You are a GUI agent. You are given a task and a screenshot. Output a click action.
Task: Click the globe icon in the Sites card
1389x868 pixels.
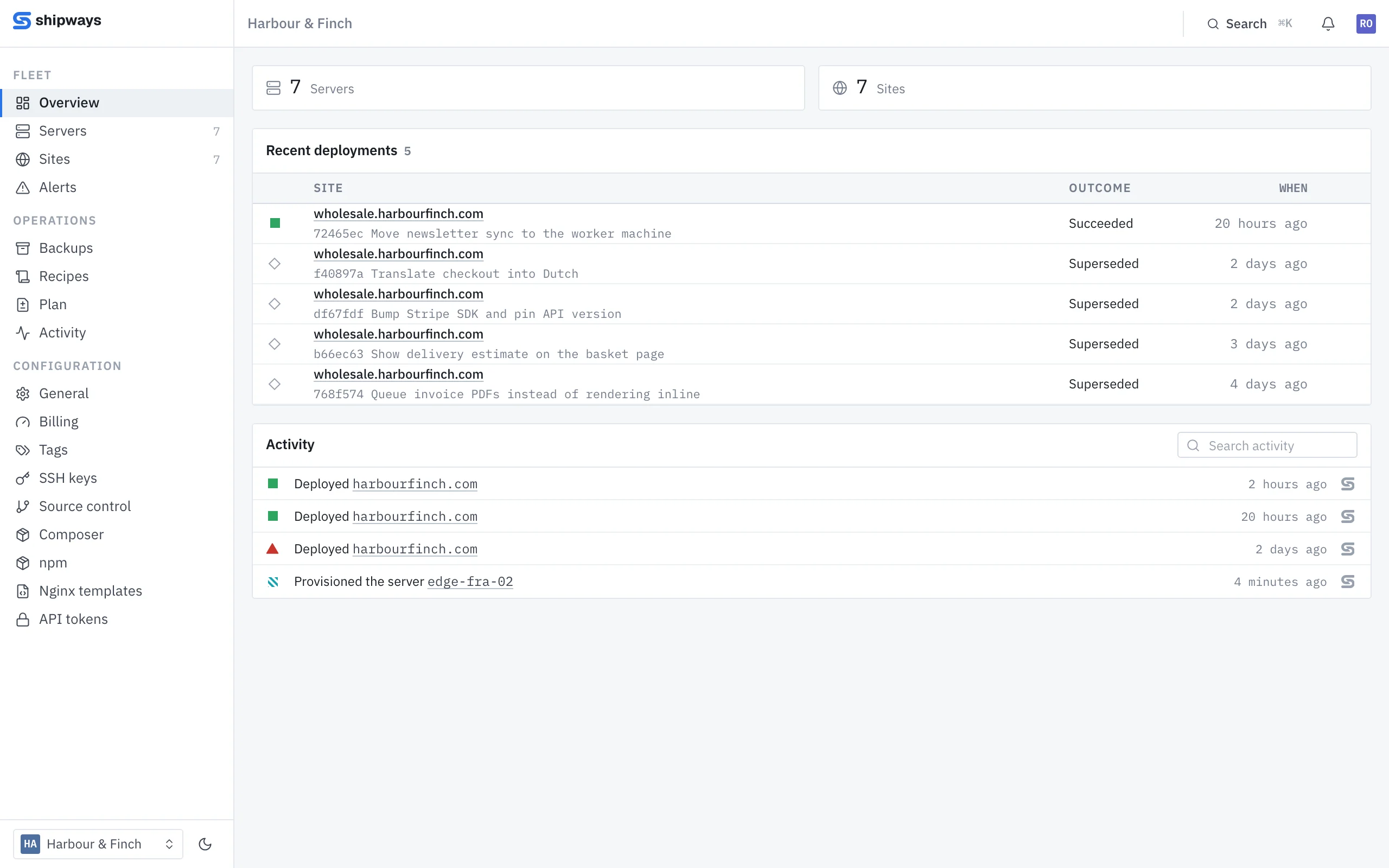[x=840, y=88]
